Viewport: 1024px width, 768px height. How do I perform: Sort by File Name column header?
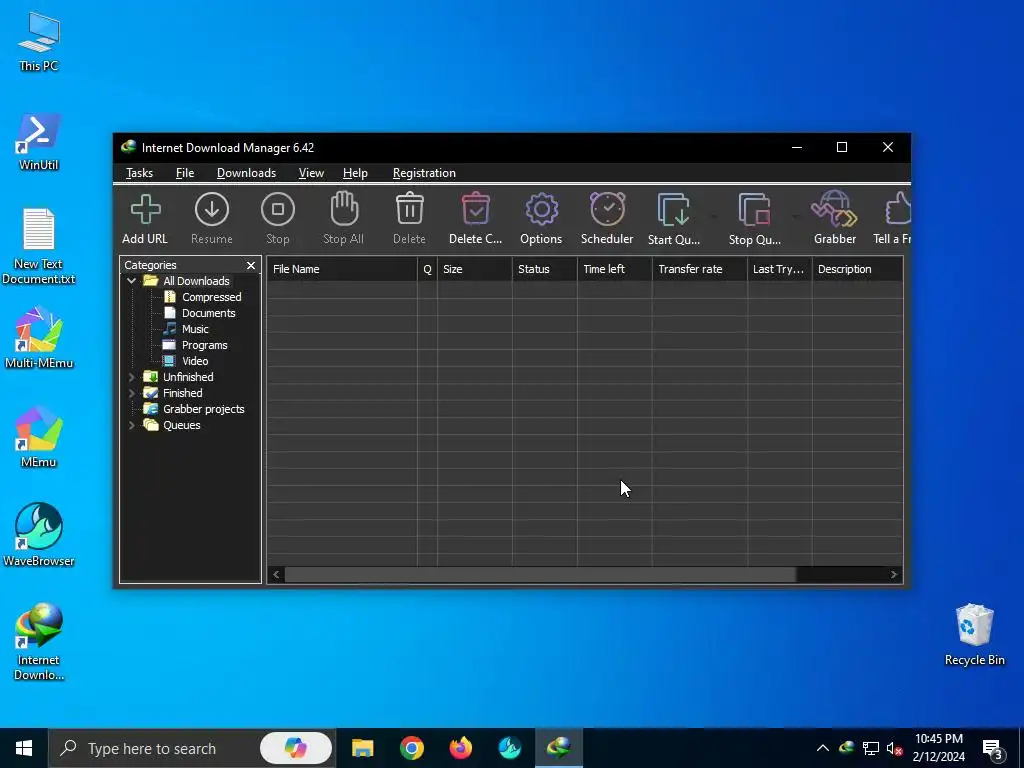click(342, 269)
